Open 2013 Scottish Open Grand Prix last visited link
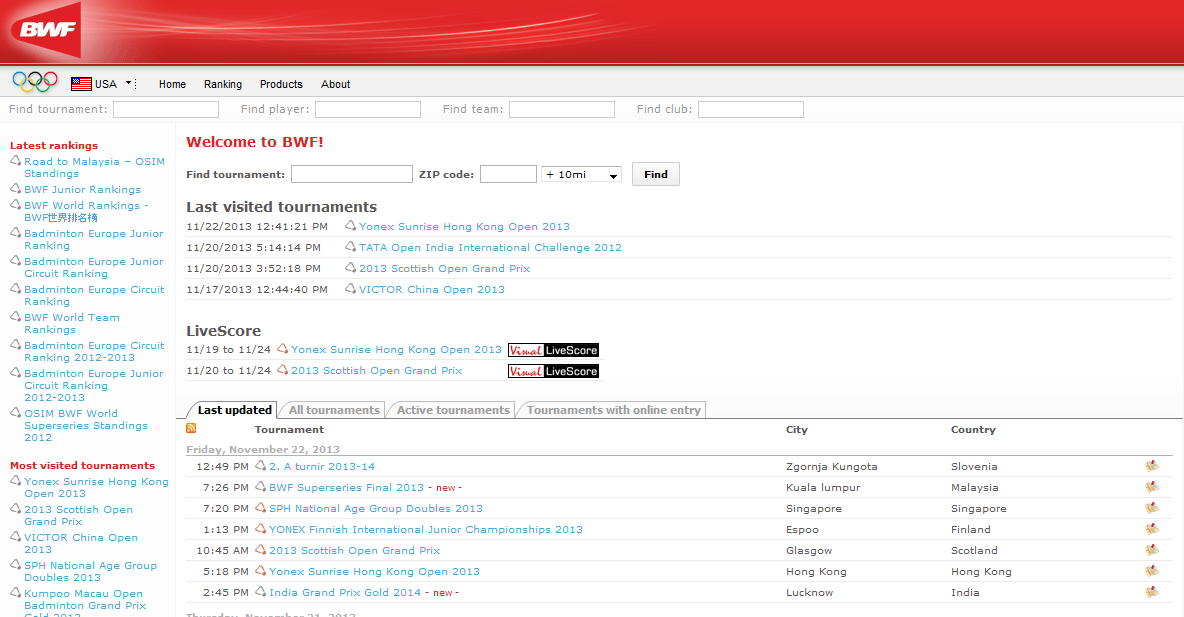The width and height of the screenshot is (1184, 617). click(x=444, y=268)
